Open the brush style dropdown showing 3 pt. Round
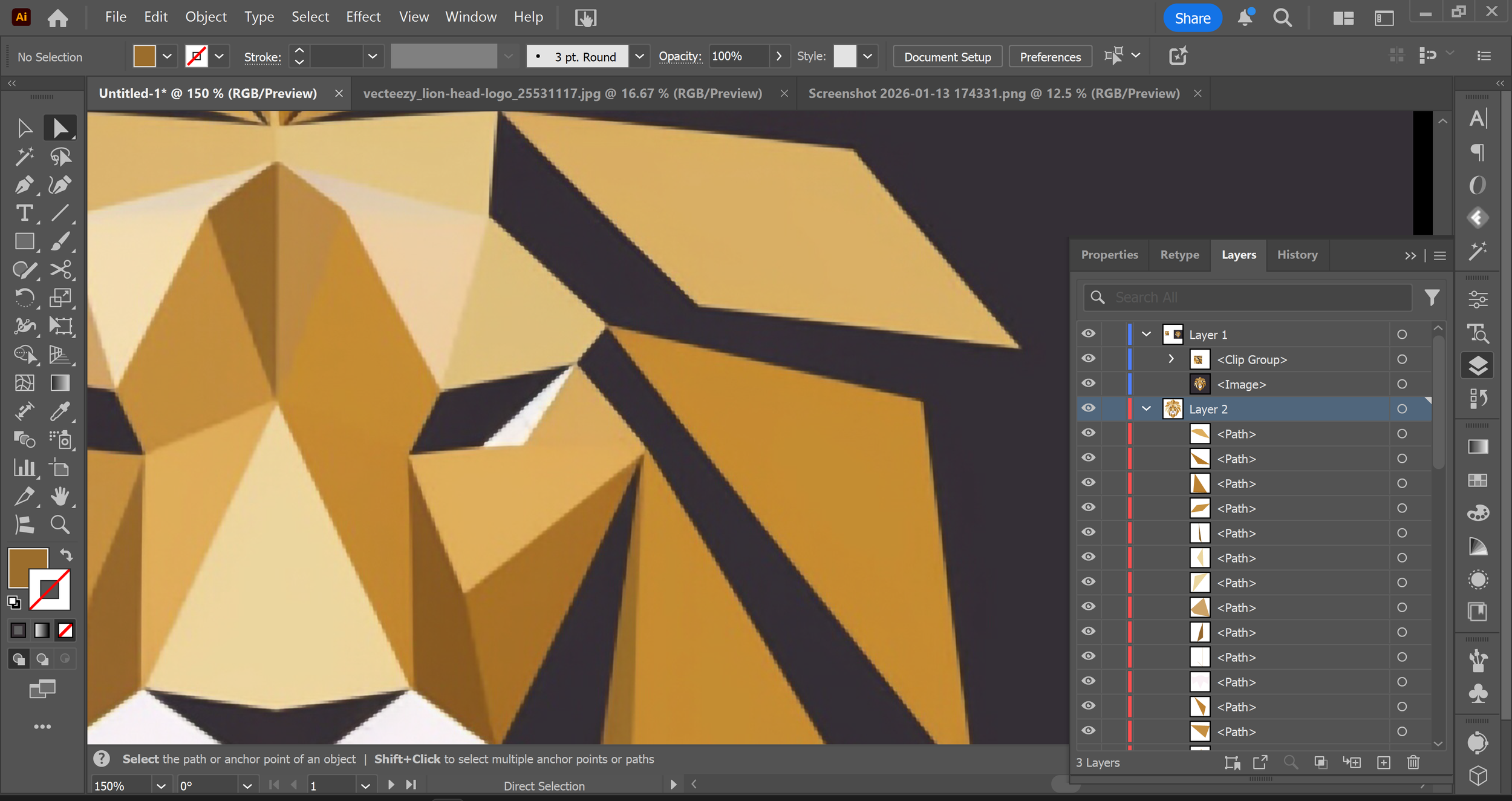This screenshot has height=801, width=1512. (639, 56)
